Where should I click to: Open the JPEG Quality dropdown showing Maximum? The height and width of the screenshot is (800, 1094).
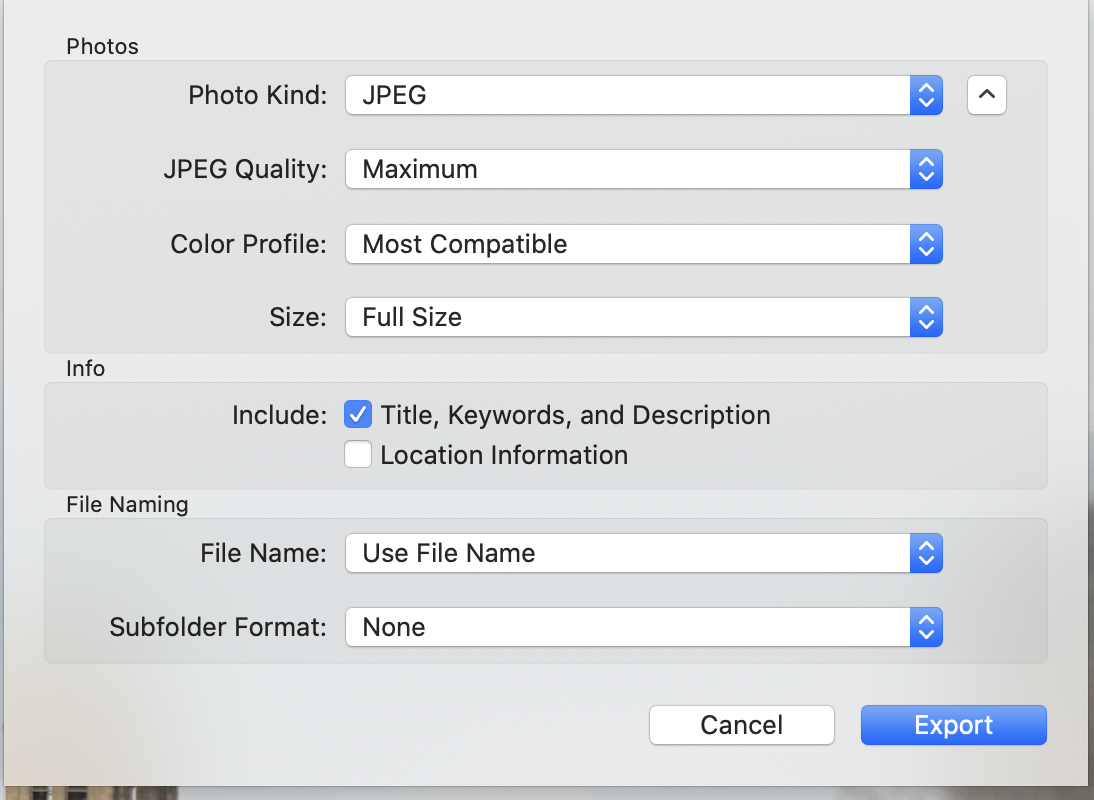click(x=628, y=169)
